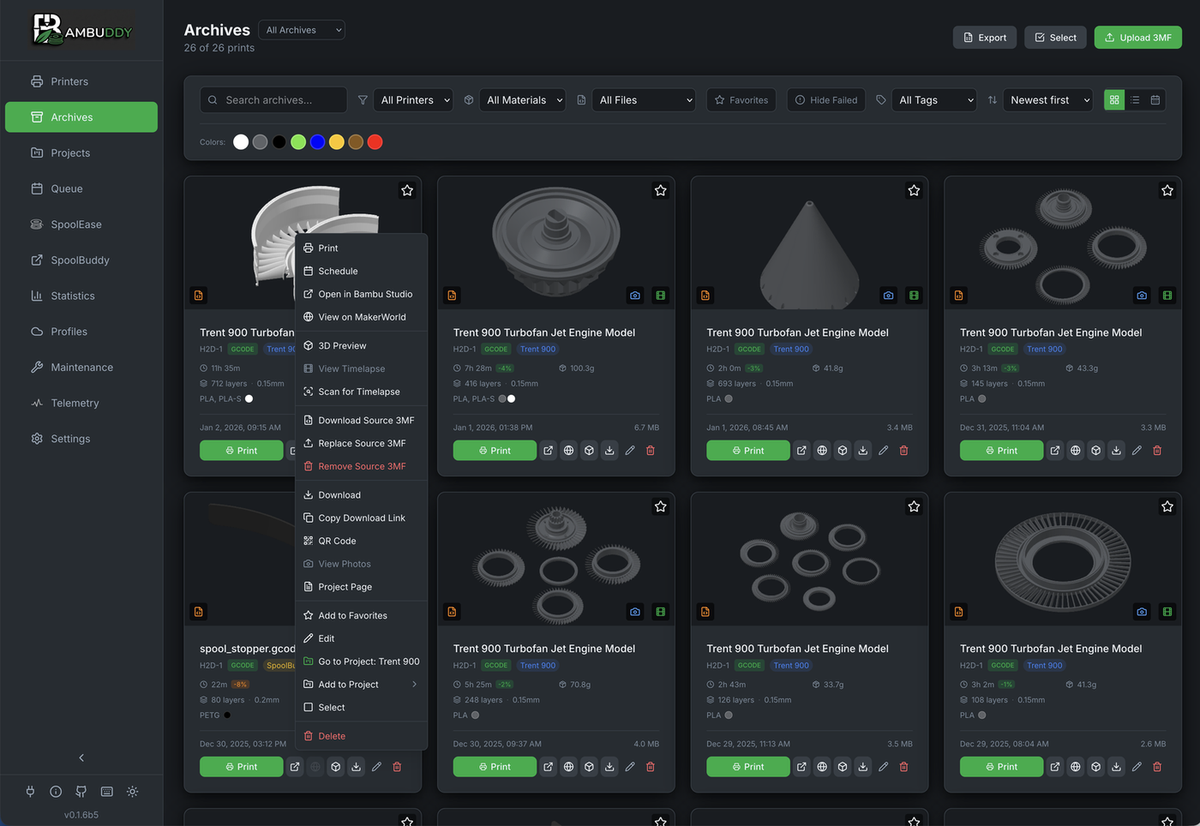The image size is (1200, 826).
Task: Switch to the list view icon
Action: [1135, 100]
